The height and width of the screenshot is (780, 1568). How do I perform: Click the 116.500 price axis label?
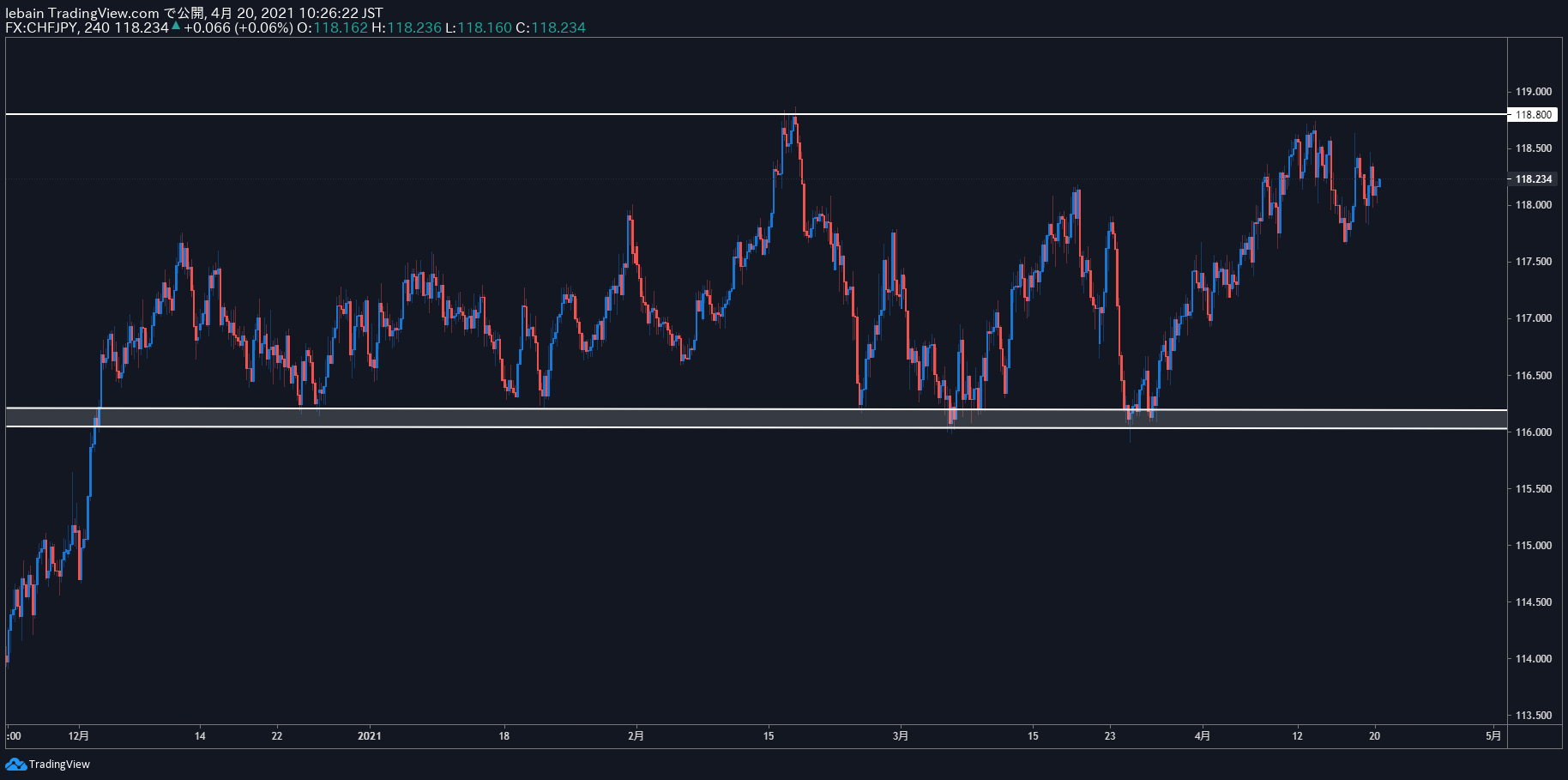[x=1533, y=376]
